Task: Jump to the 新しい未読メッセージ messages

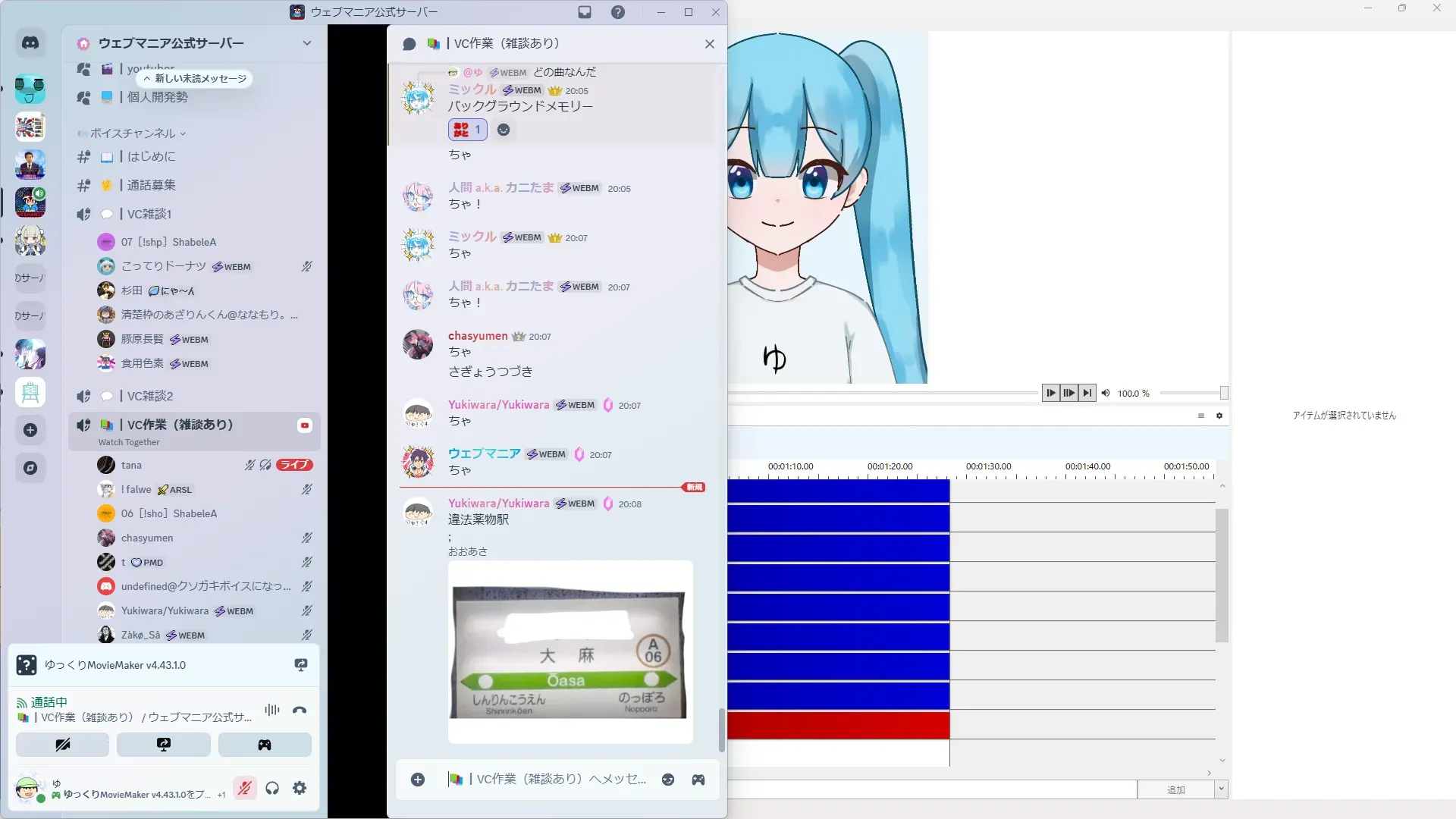Action: point(196,79)
